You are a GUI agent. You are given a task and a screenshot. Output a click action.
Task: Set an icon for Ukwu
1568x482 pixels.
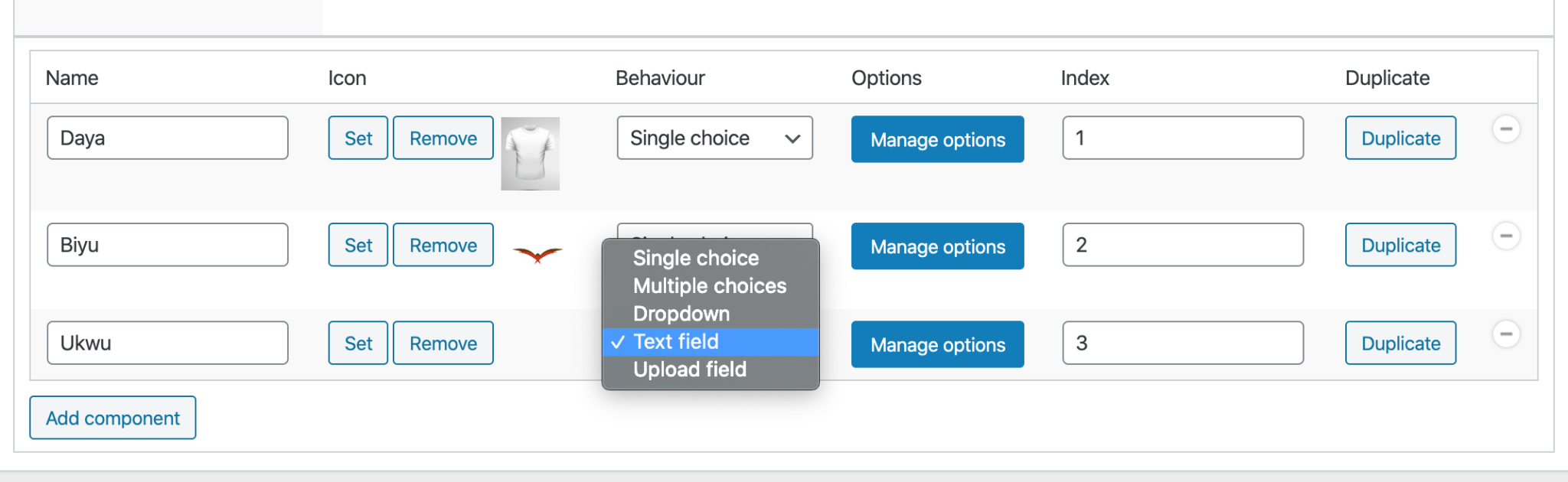(358, 343)
